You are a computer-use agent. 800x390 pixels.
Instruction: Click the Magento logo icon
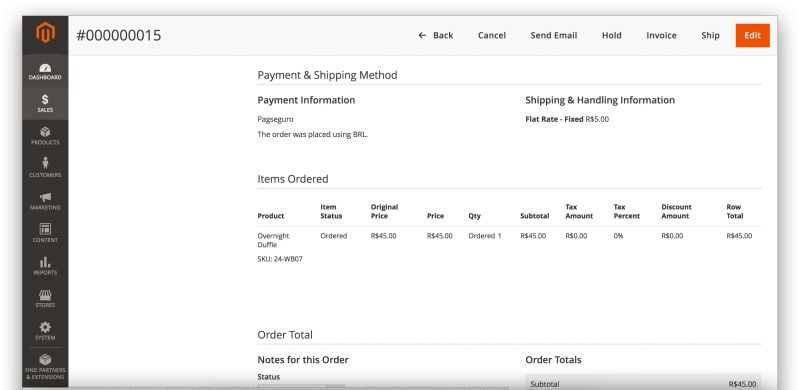(x=45, y=33)
